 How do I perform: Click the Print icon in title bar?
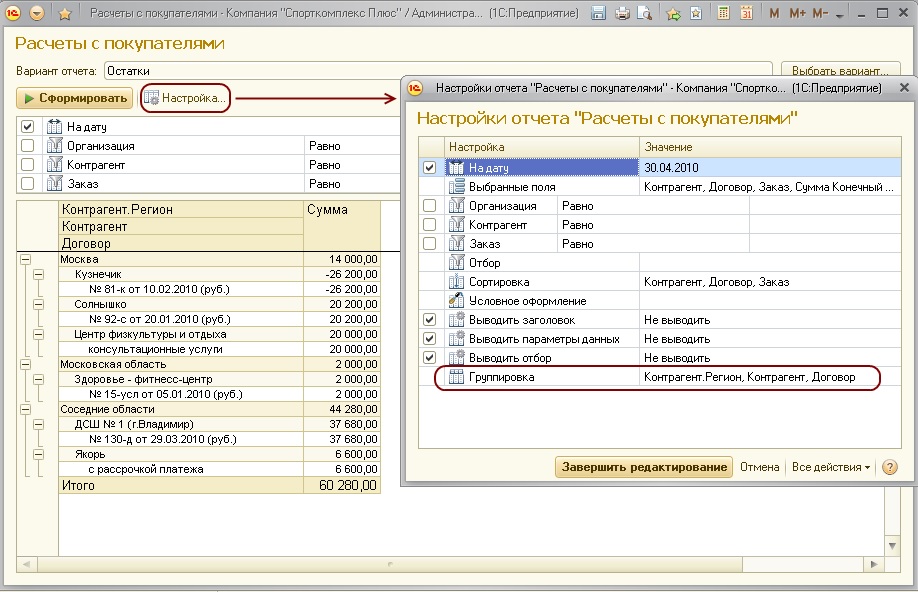click(621, 13)
